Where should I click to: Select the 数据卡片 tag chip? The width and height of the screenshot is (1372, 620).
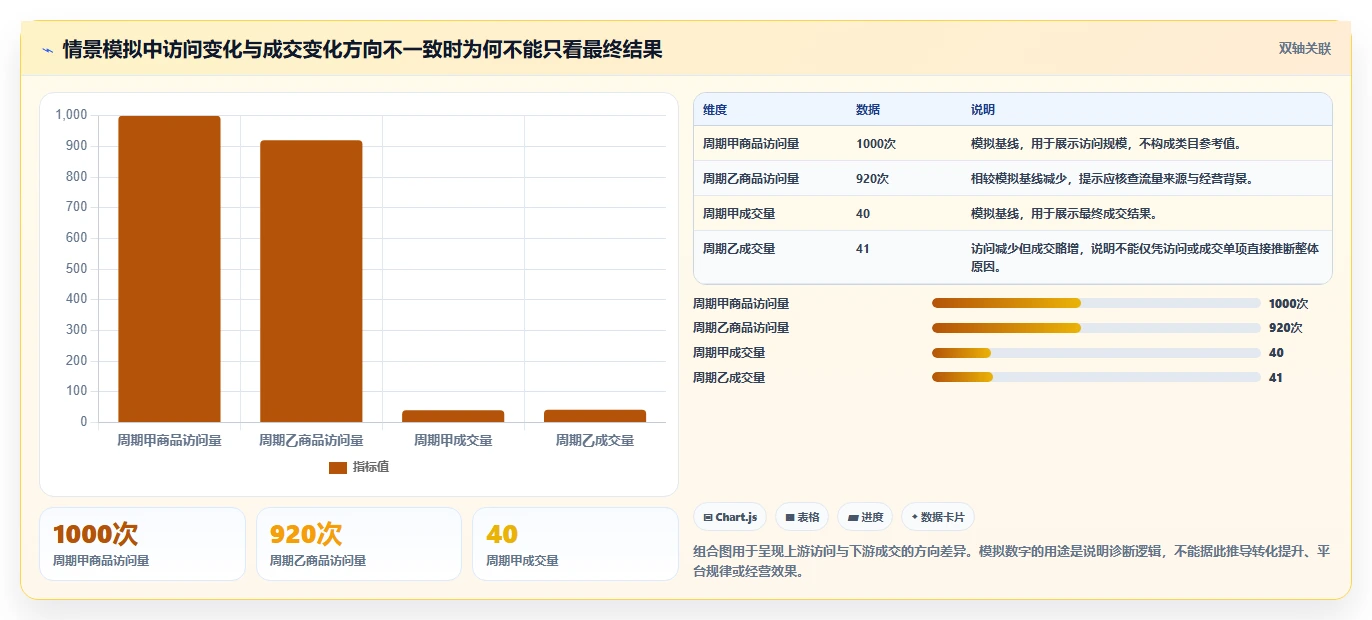click(x=938, y=517)
